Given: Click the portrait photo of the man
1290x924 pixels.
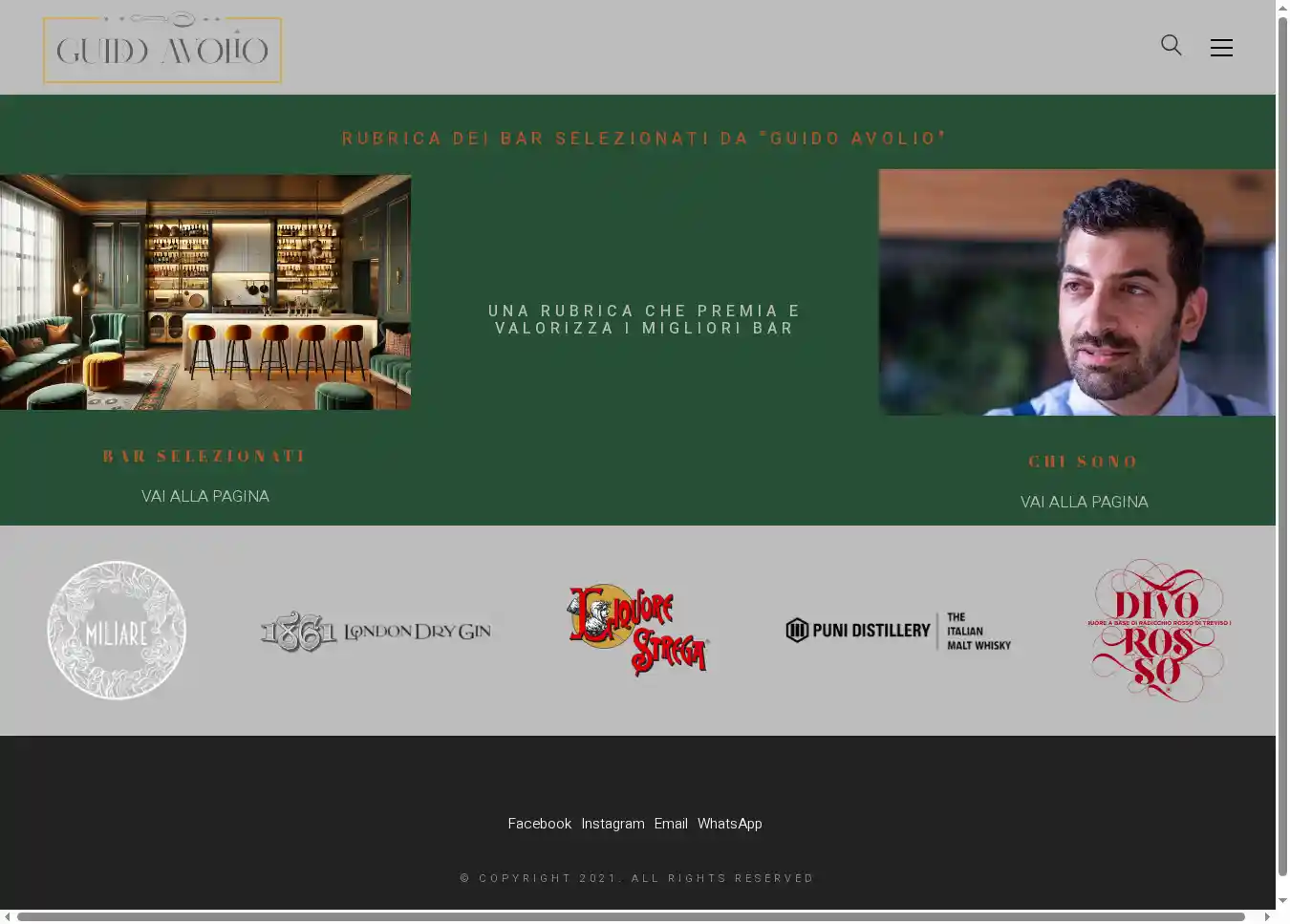Looking at the screenshot, I should click(x=1077, y=292).
